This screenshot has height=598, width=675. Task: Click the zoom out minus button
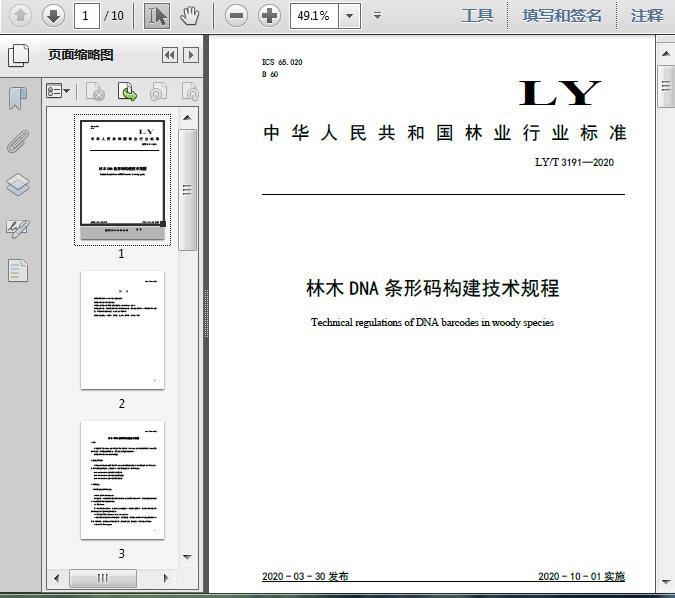pyautogui.click(x=236, y=15)
